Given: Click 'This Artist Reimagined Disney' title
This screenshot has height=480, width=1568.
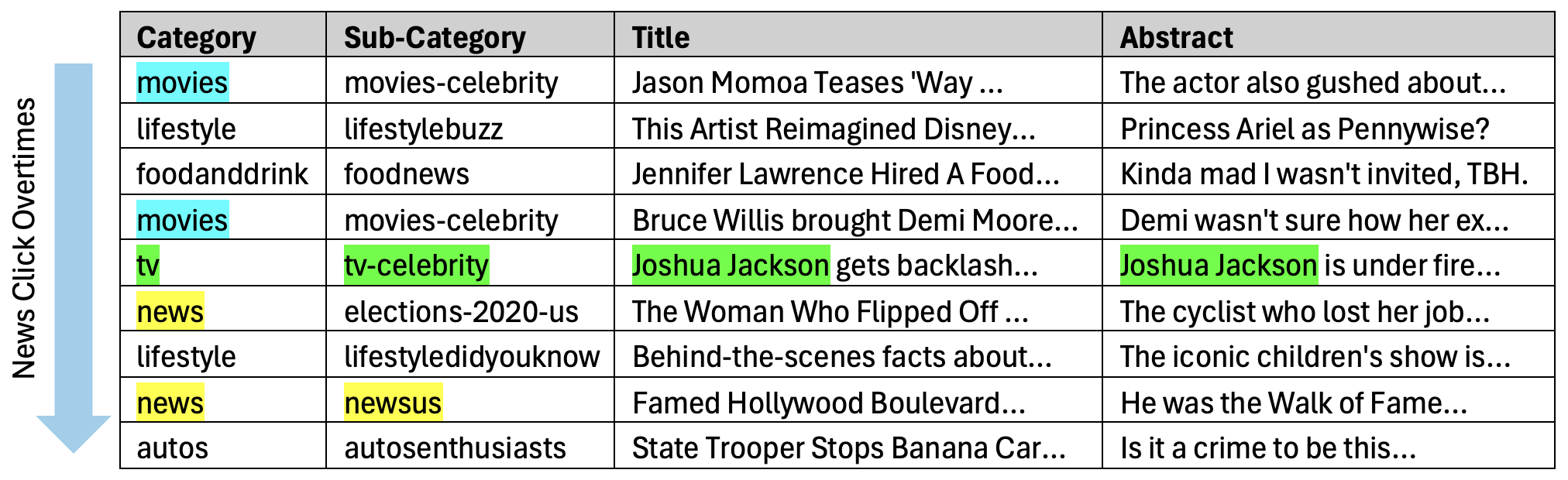Looking at the screenshot, I should pos(833,129).
